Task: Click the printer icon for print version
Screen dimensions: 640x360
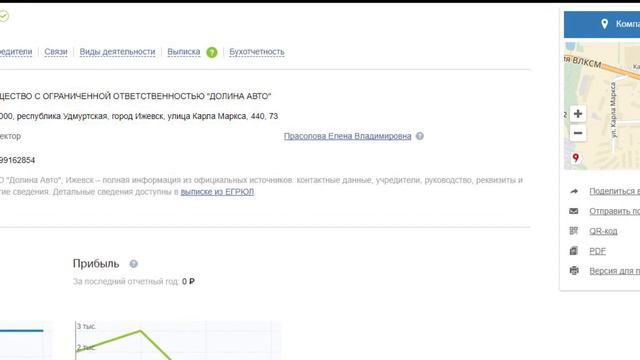Action: [x=574, y=271]
